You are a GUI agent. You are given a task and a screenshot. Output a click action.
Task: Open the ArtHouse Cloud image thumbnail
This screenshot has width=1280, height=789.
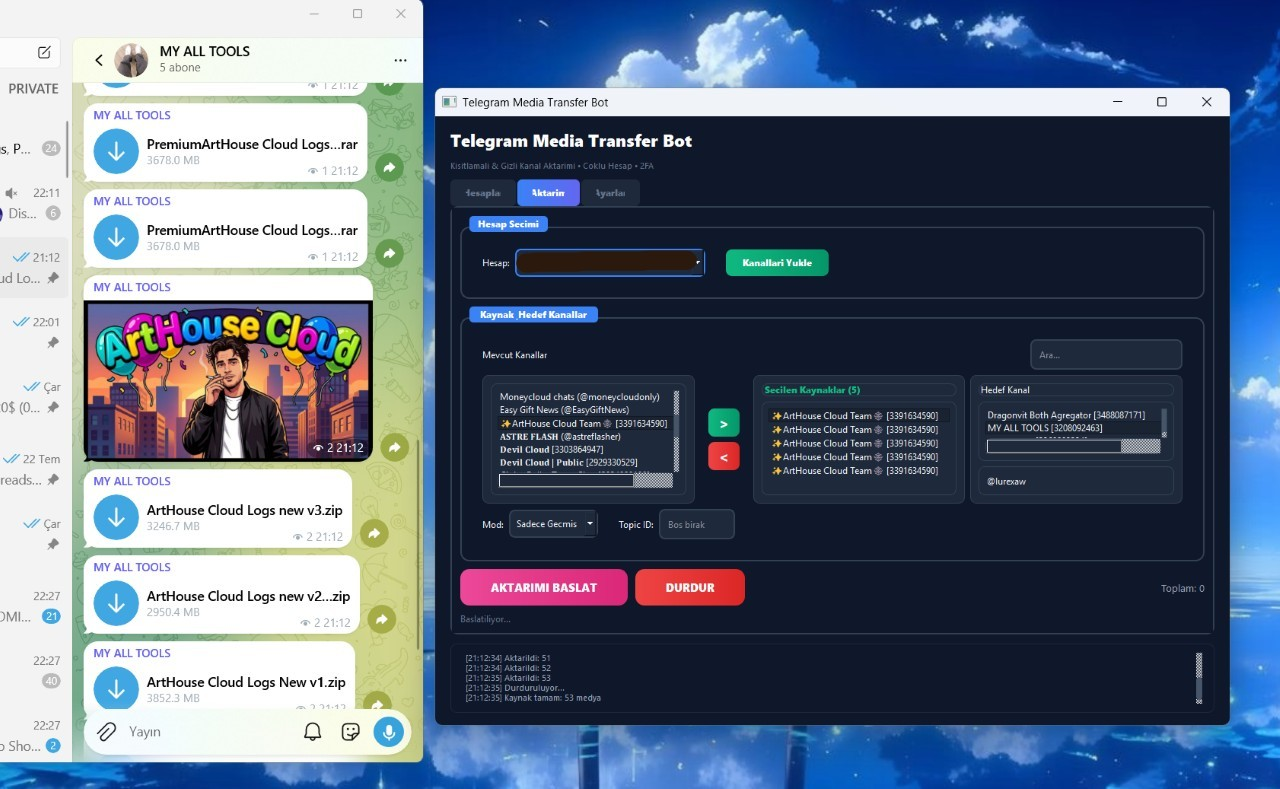[x=228, y=381]
